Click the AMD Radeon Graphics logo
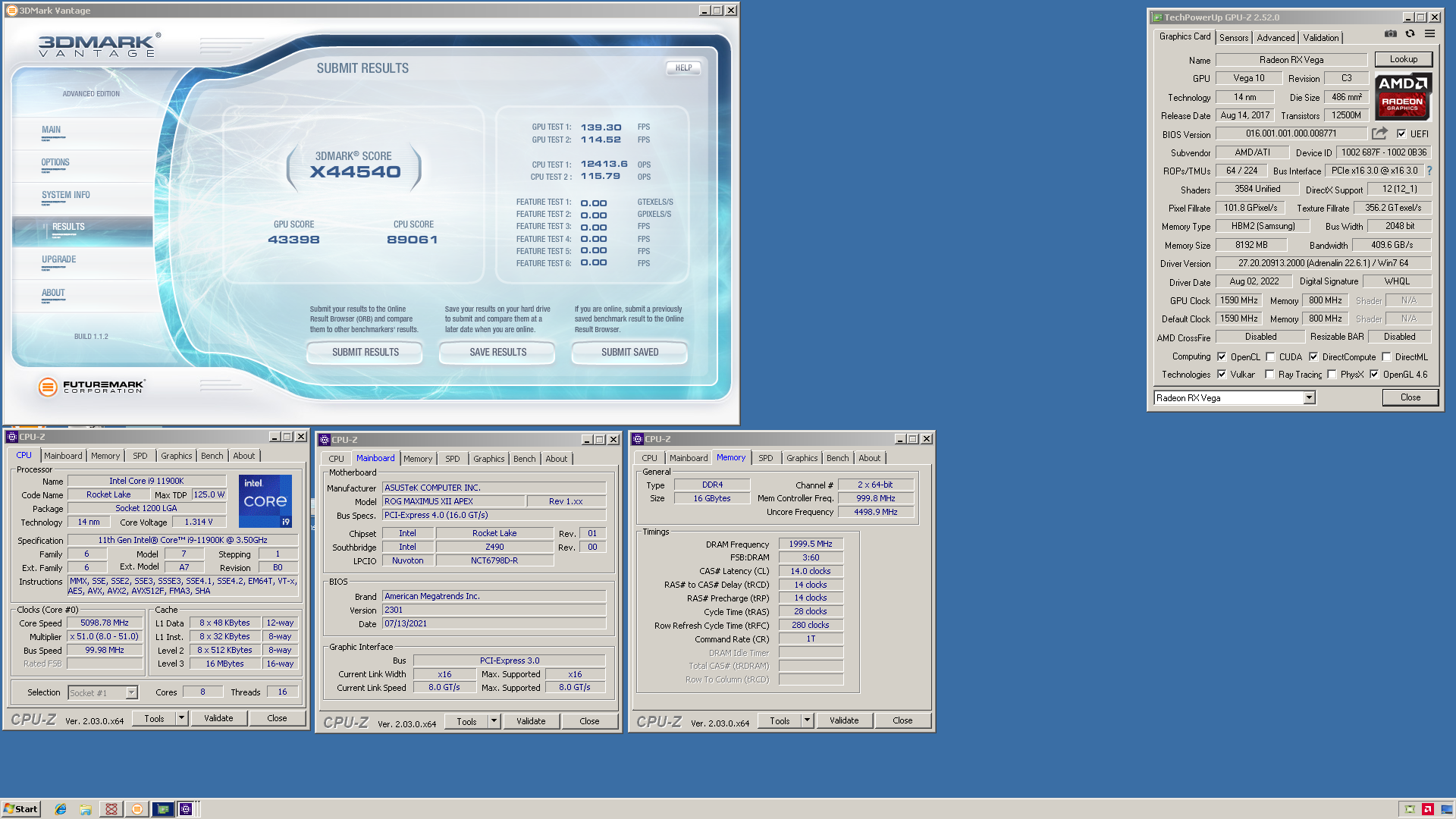The height and width of the screenshot is (819, 1456). [1403, 96]
